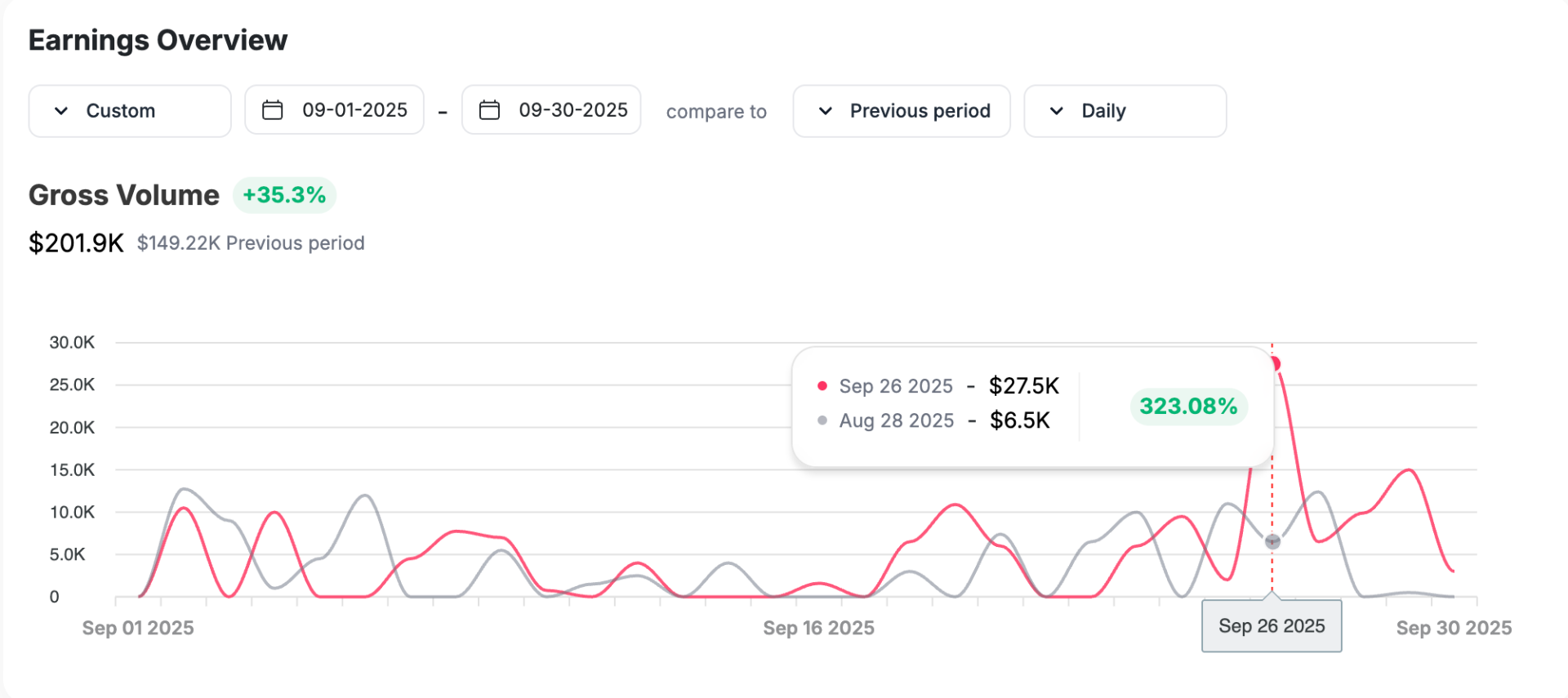
Task: Click the $6.5K value in tooltip
Action: [x=1020, y=420]
